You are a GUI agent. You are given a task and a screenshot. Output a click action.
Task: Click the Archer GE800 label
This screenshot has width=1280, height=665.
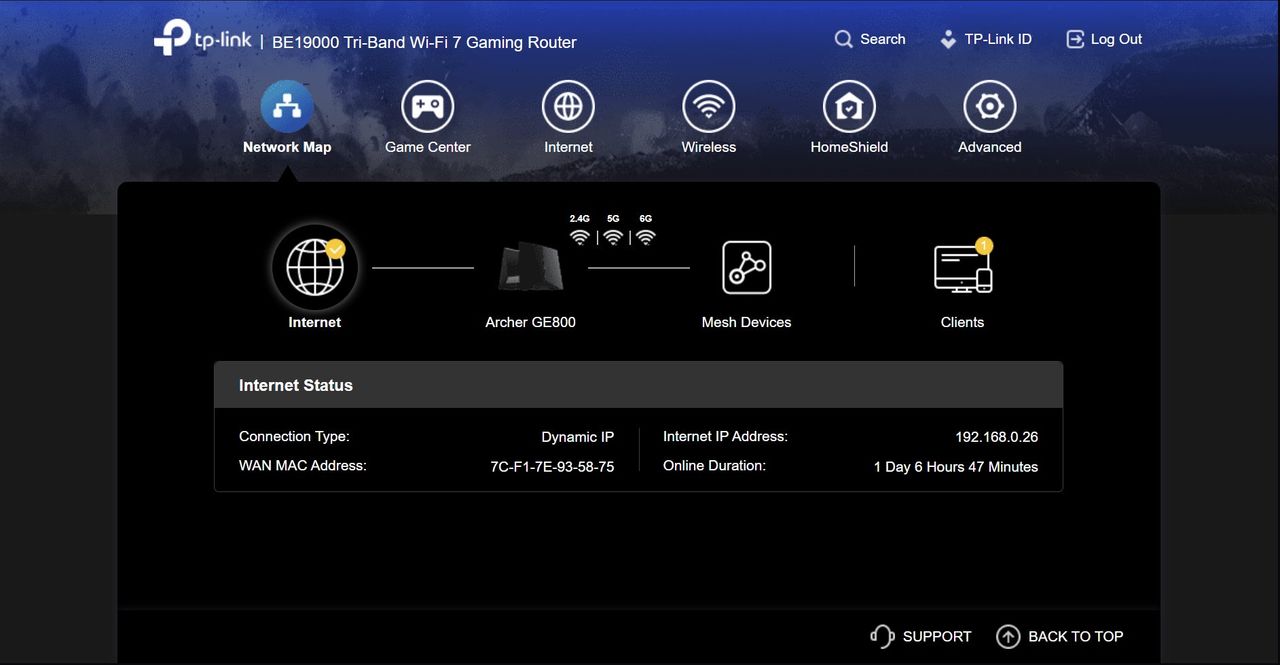(x=531, y=322)
